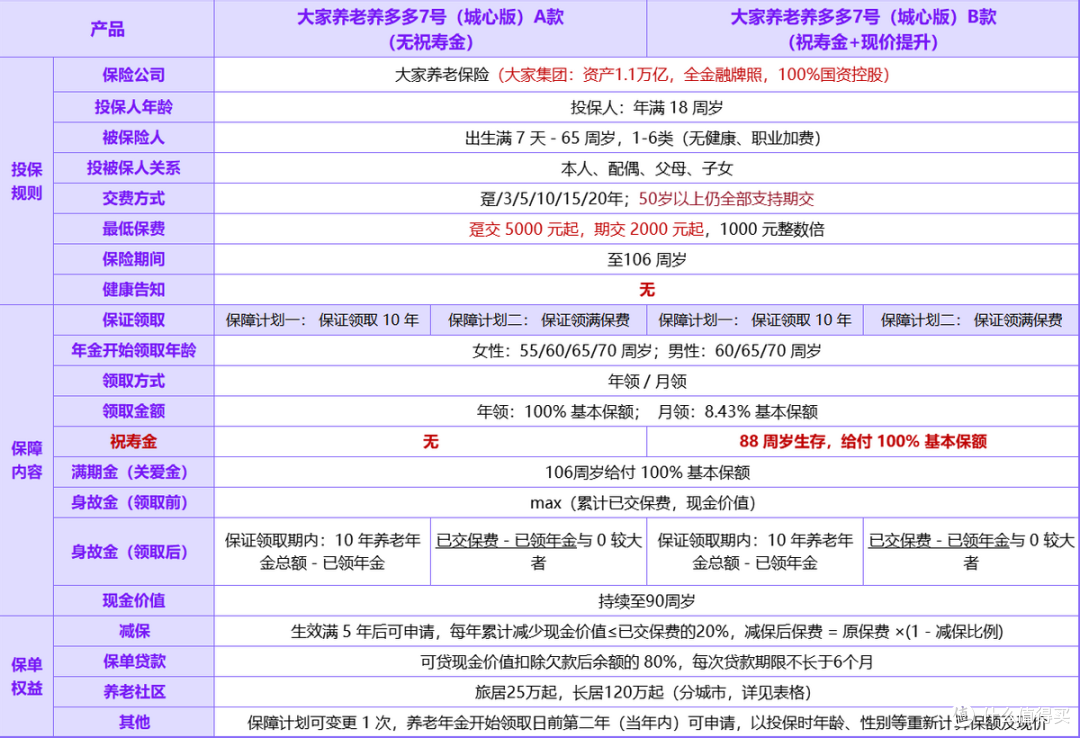Click the red 无 in 健康告知 row
The width and height of the screenshot is (1080, 738).
pos(647,289)
